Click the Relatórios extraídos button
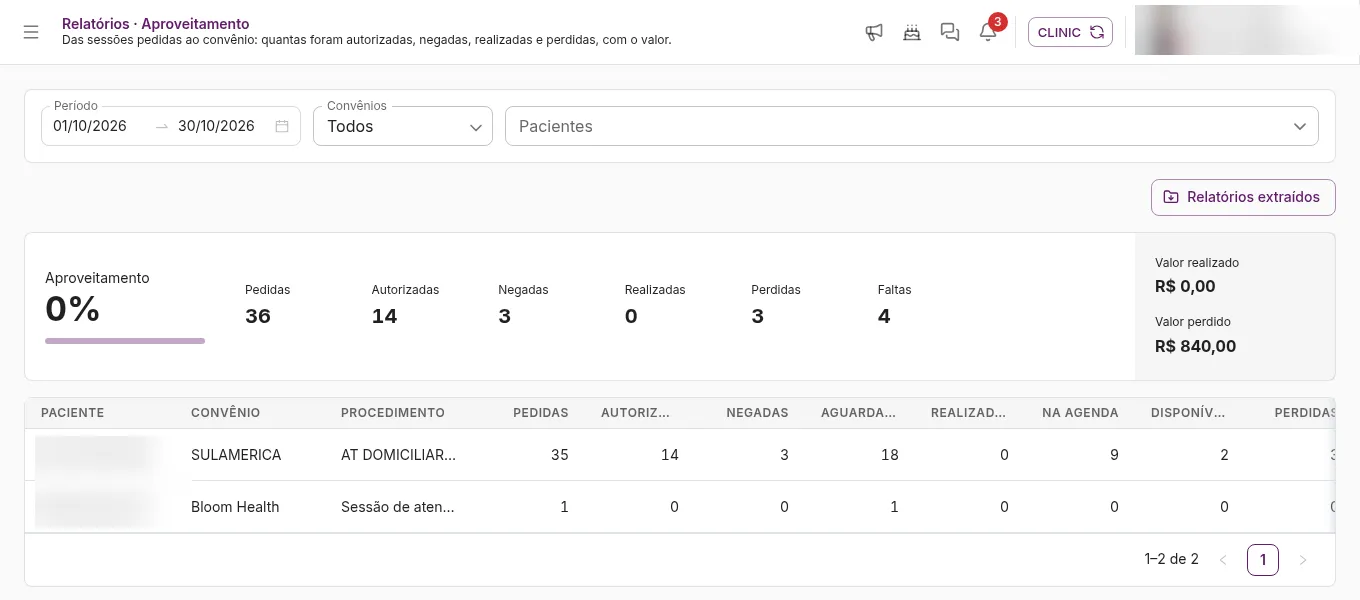 1243,197
